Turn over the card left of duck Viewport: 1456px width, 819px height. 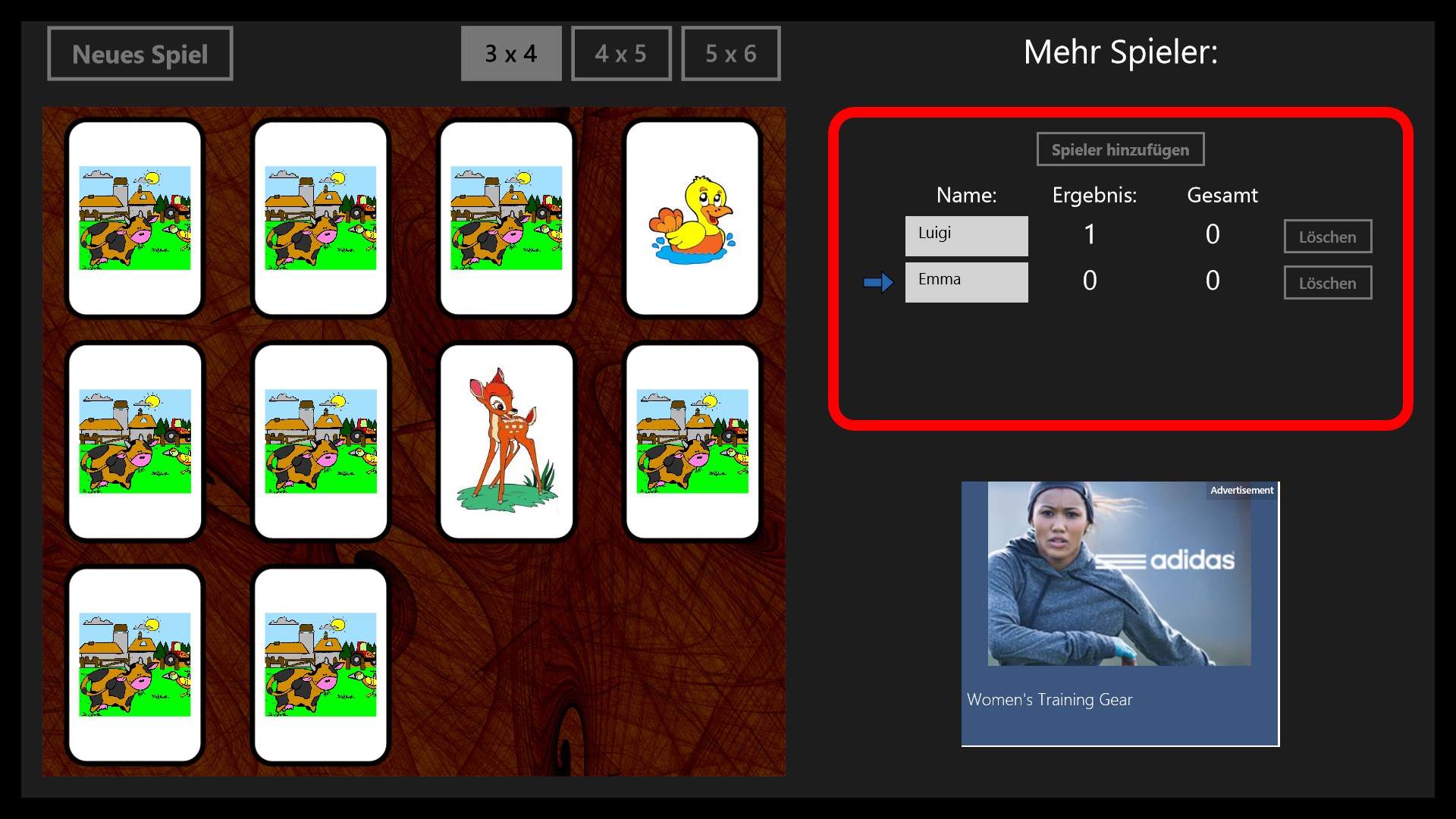coord(507,218)
